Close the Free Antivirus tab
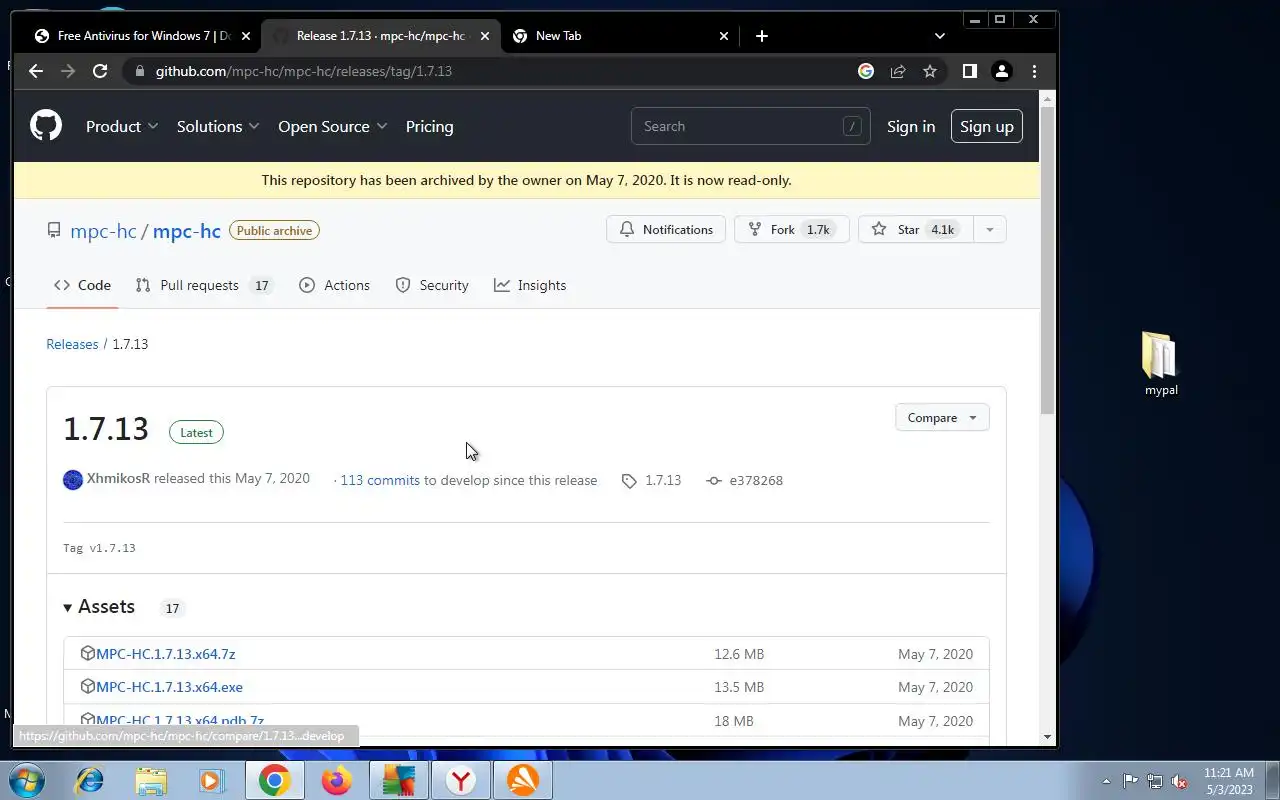1280x800 pixels. click(245, 36)
